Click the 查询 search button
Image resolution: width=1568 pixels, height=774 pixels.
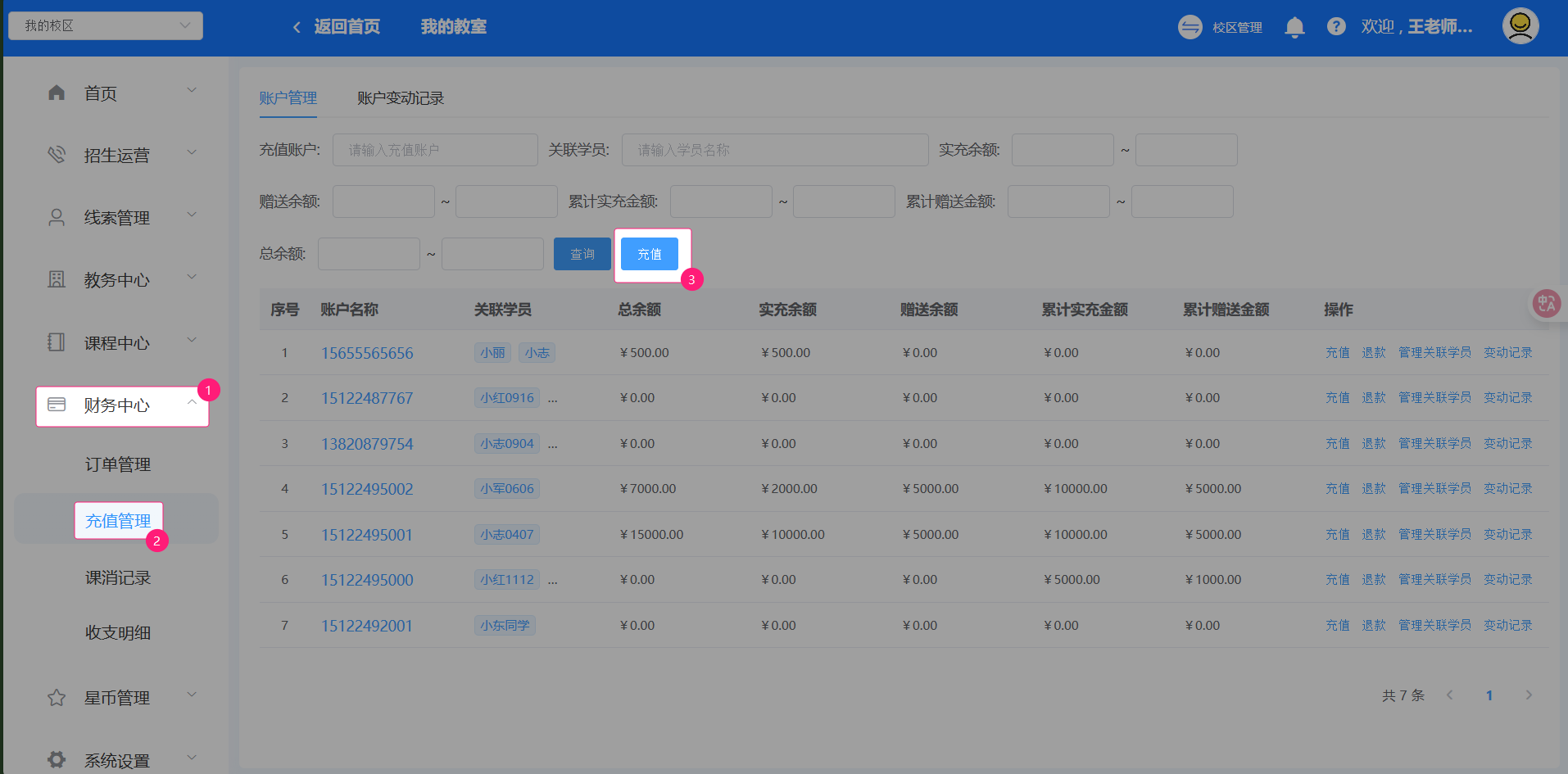(582, 254)
